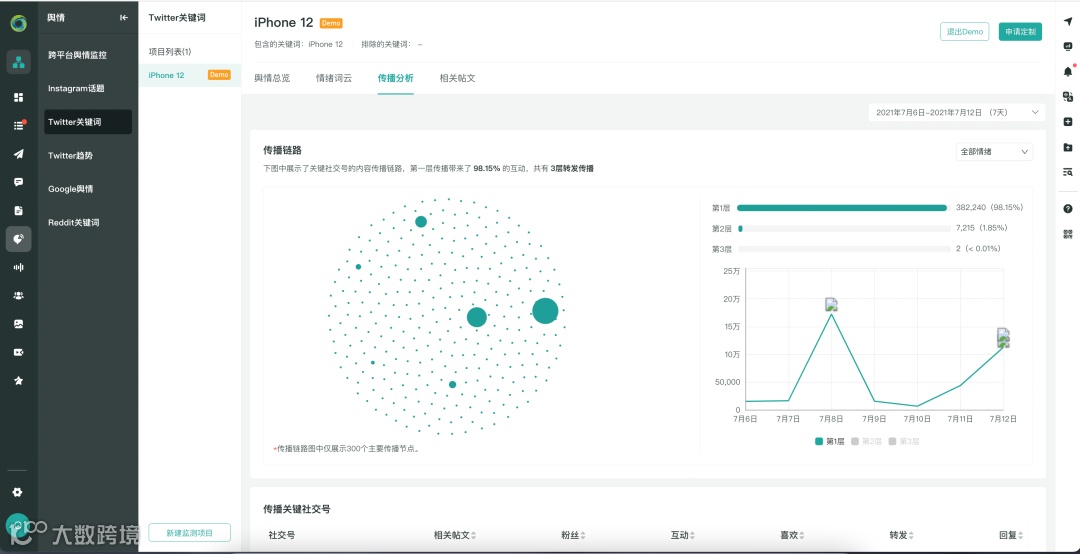Click the navigation arrow icon on right rail
Screen dimensions: 1080x554
[x=1068, y=21]
